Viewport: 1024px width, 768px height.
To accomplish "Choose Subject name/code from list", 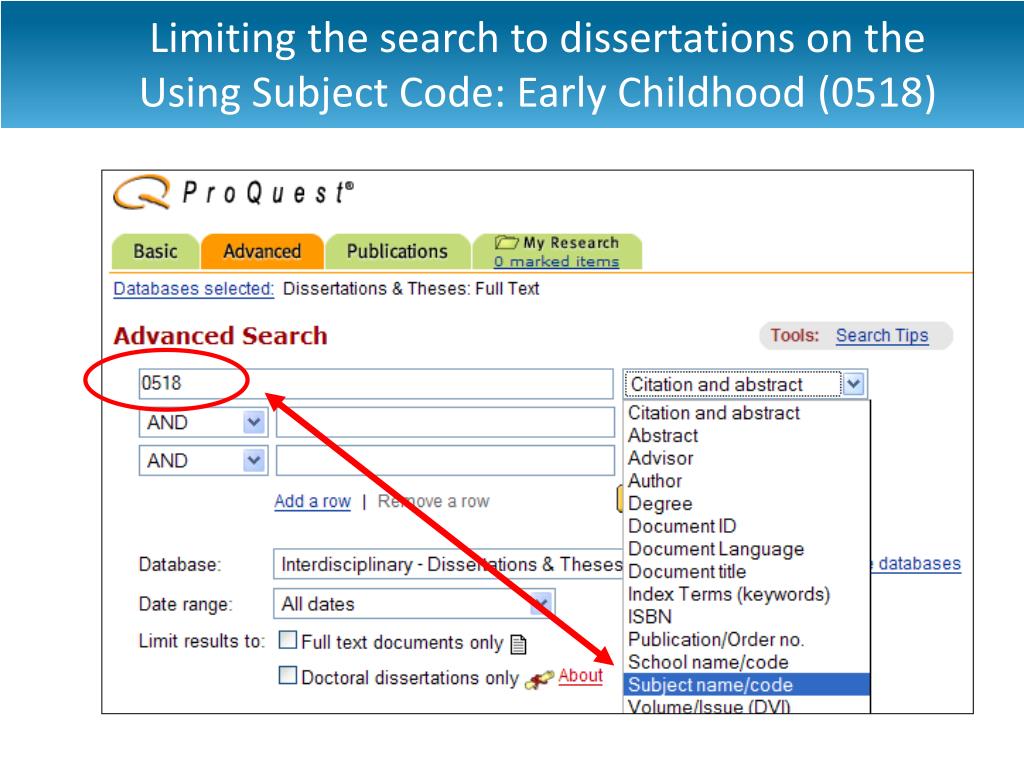I will tap(746, 684).
